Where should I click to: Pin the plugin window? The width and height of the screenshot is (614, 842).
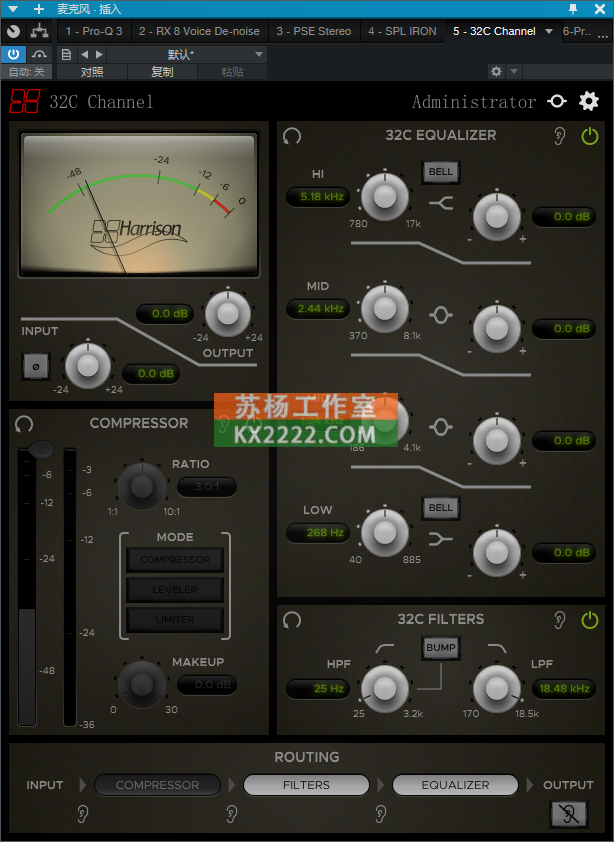pyautogui.click(x=573, y=9)
